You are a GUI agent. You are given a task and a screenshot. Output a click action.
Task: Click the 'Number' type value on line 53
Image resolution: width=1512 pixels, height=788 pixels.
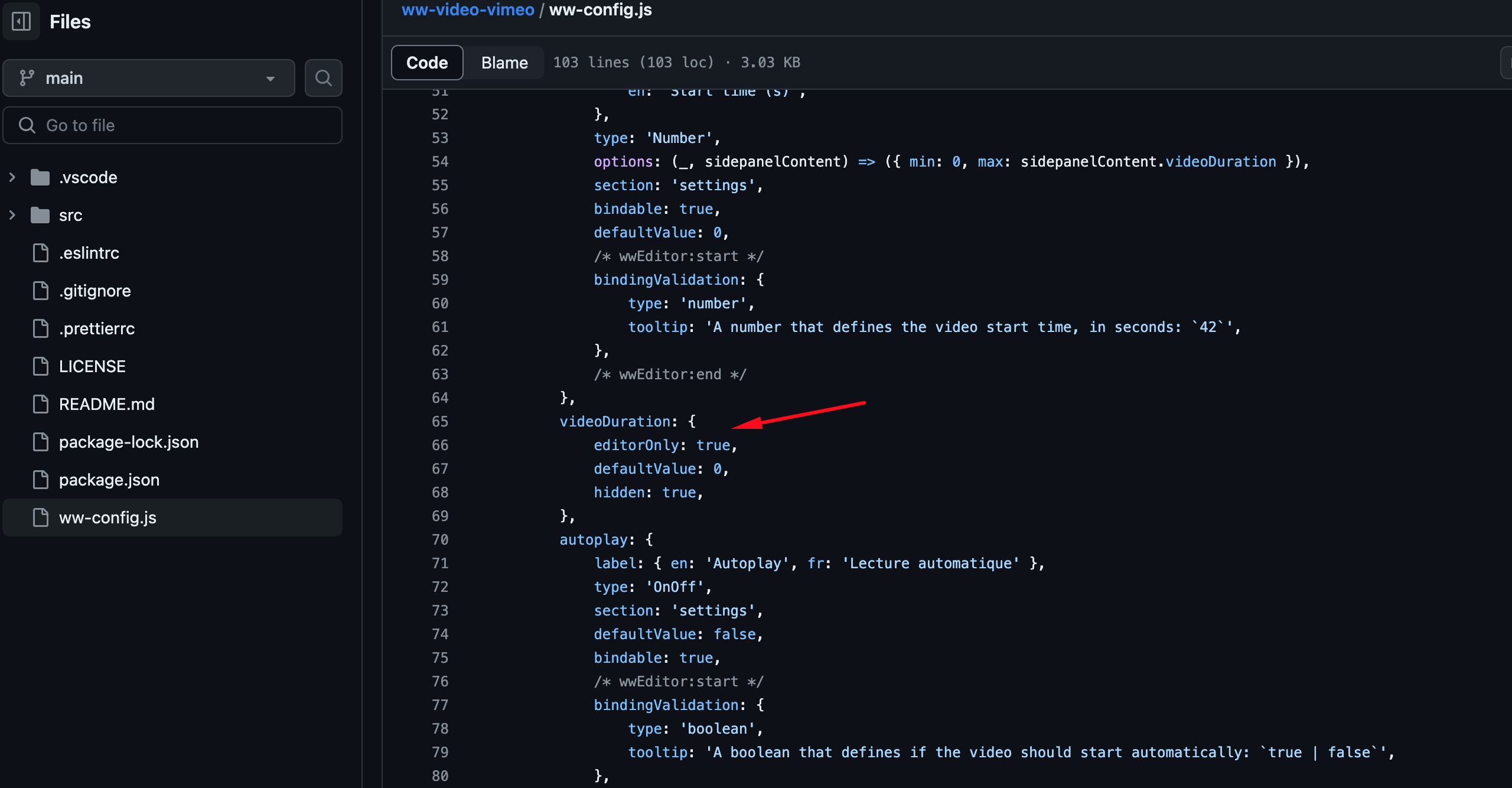point(679,138)
